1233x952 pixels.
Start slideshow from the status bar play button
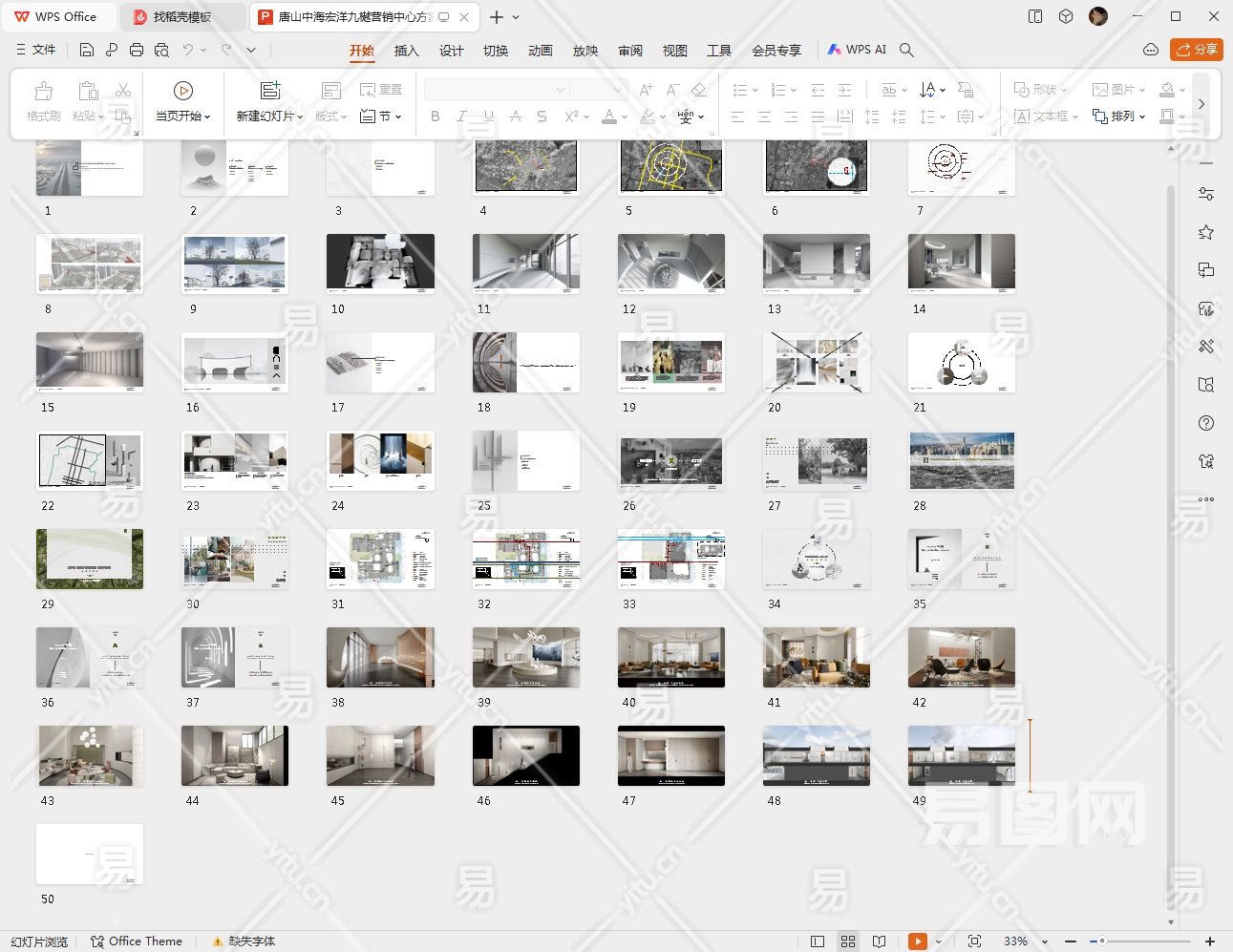click(x=917, y=941)
